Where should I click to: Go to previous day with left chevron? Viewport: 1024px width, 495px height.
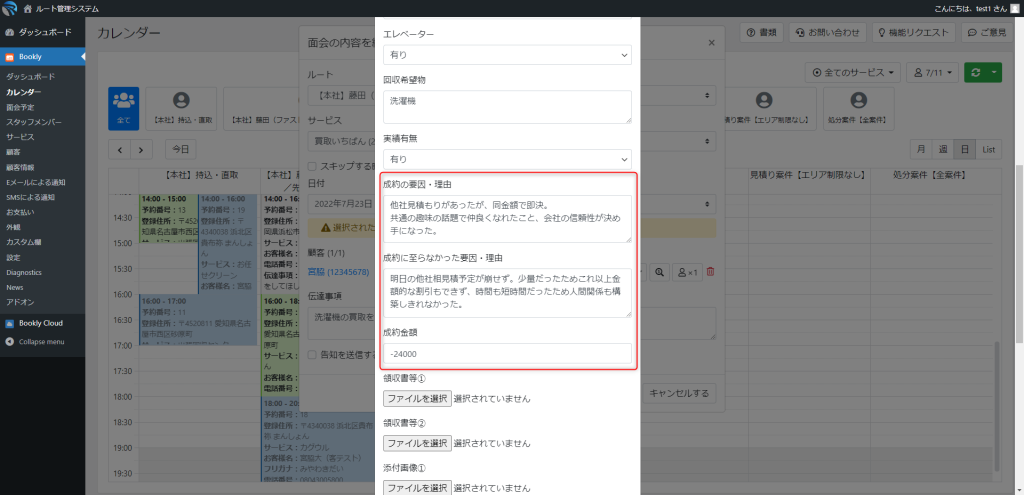pyautogui.click(x=120, y=149)
